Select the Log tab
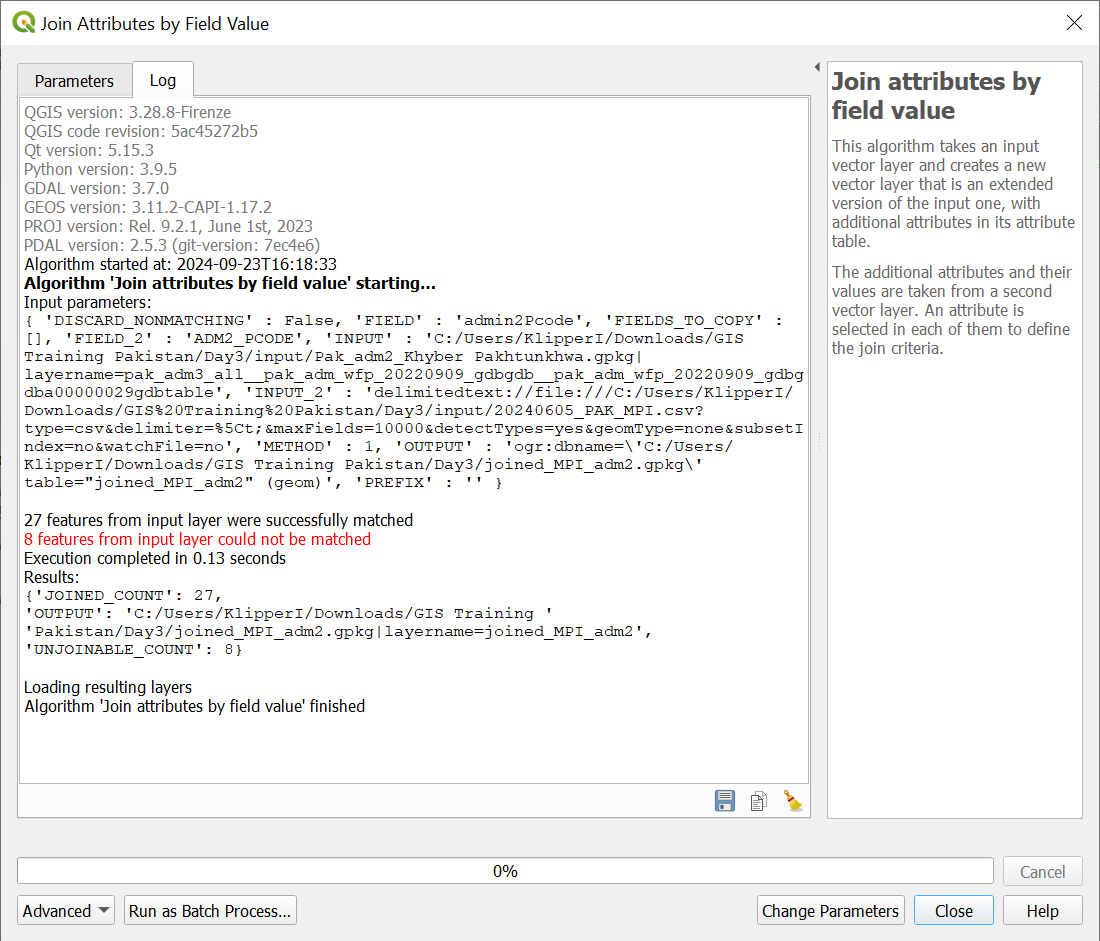The height and width of the screenshot is (941, 1100). point(162,81)
